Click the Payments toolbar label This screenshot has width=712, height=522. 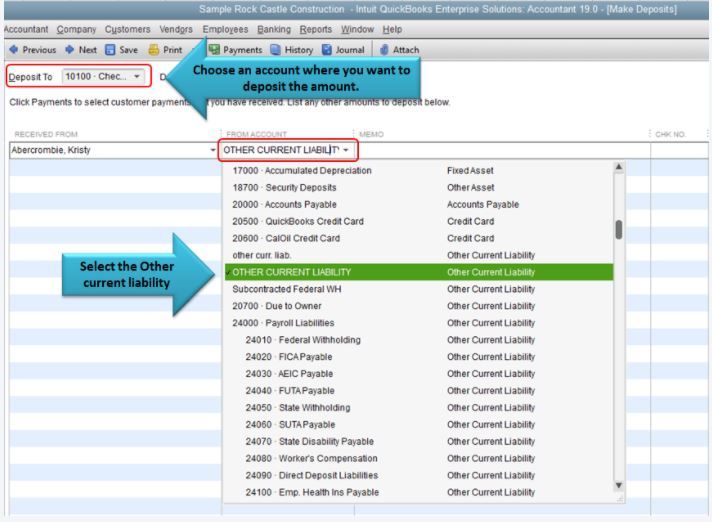[x=242, y=50]
